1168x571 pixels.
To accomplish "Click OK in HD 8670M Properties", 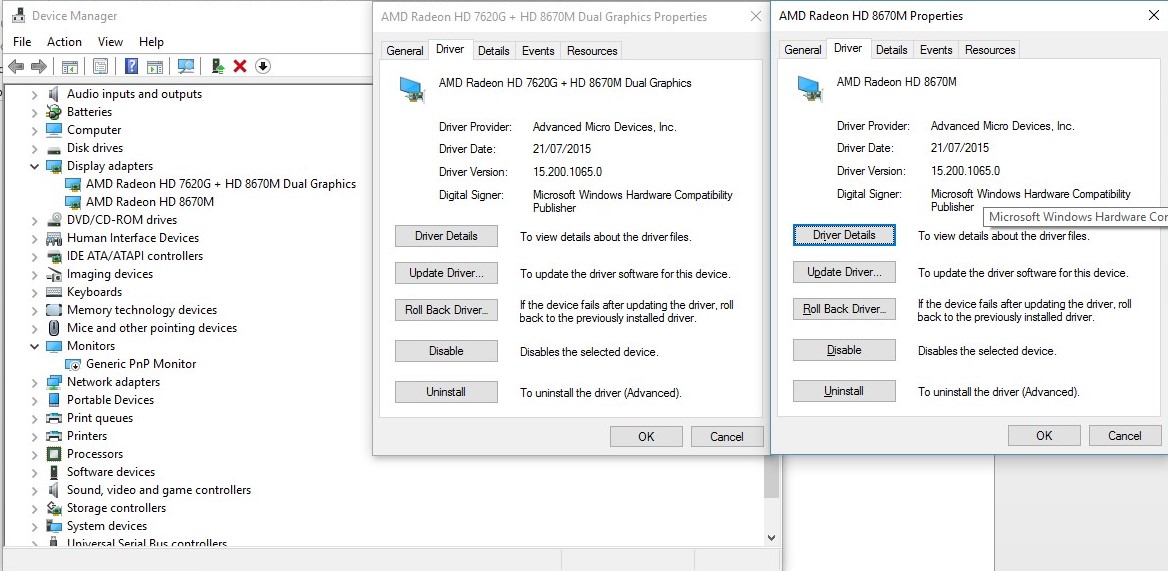I will coord(1044,436).
